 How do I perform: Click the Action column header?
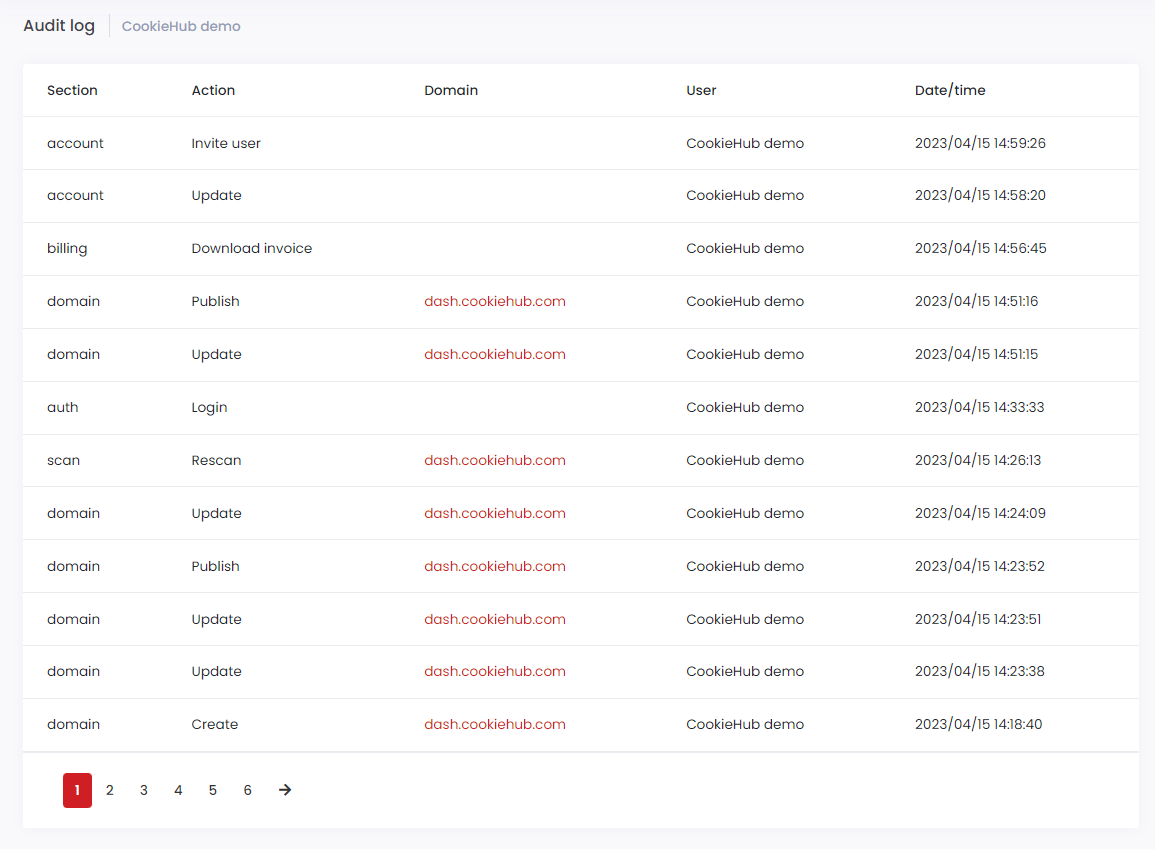point(213,90)
